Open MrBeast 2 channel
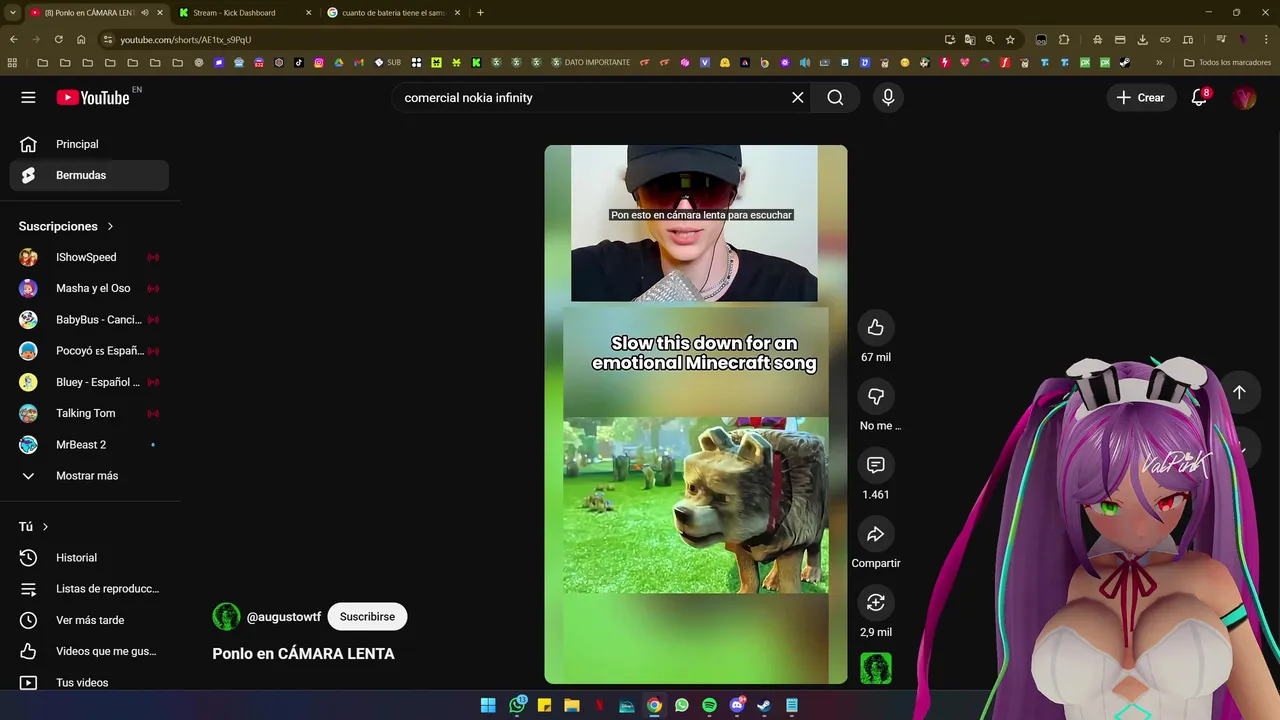Screen dimensions: 1280x720 click(x=90, y=444)
